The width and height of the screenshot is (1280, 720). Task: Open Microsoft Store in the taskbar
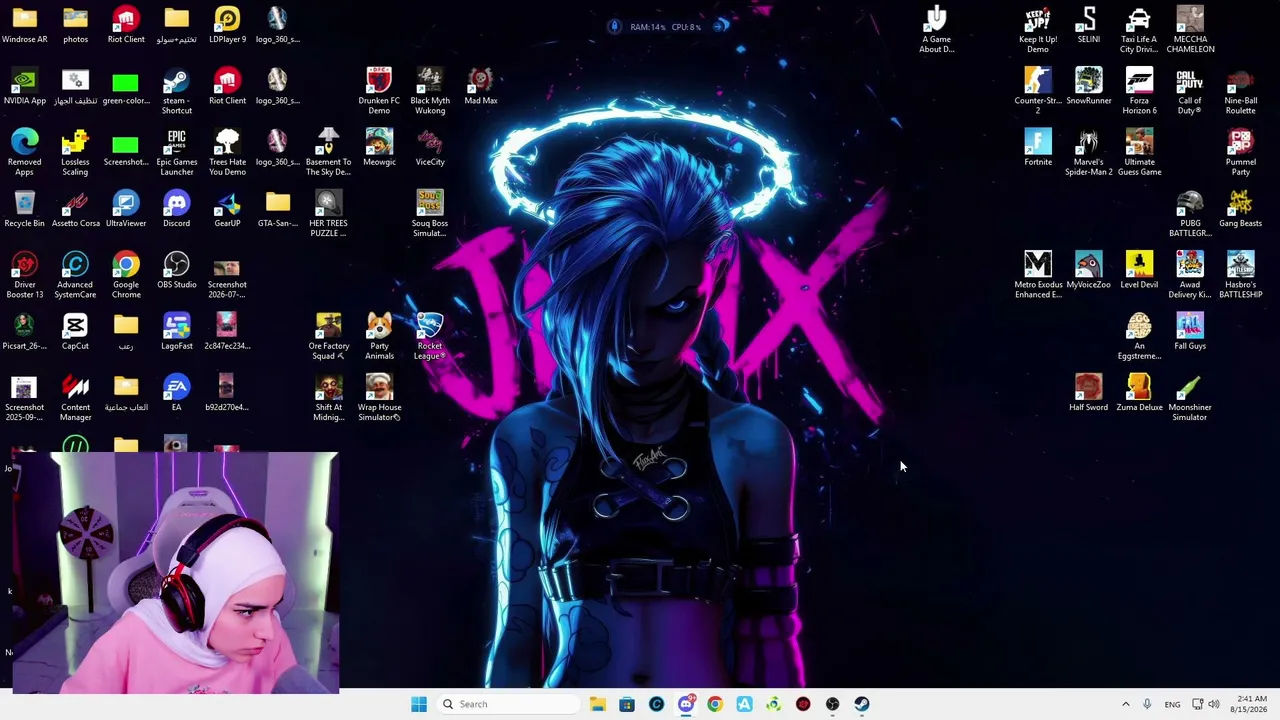pyautogui.click(x=627, y=704)
